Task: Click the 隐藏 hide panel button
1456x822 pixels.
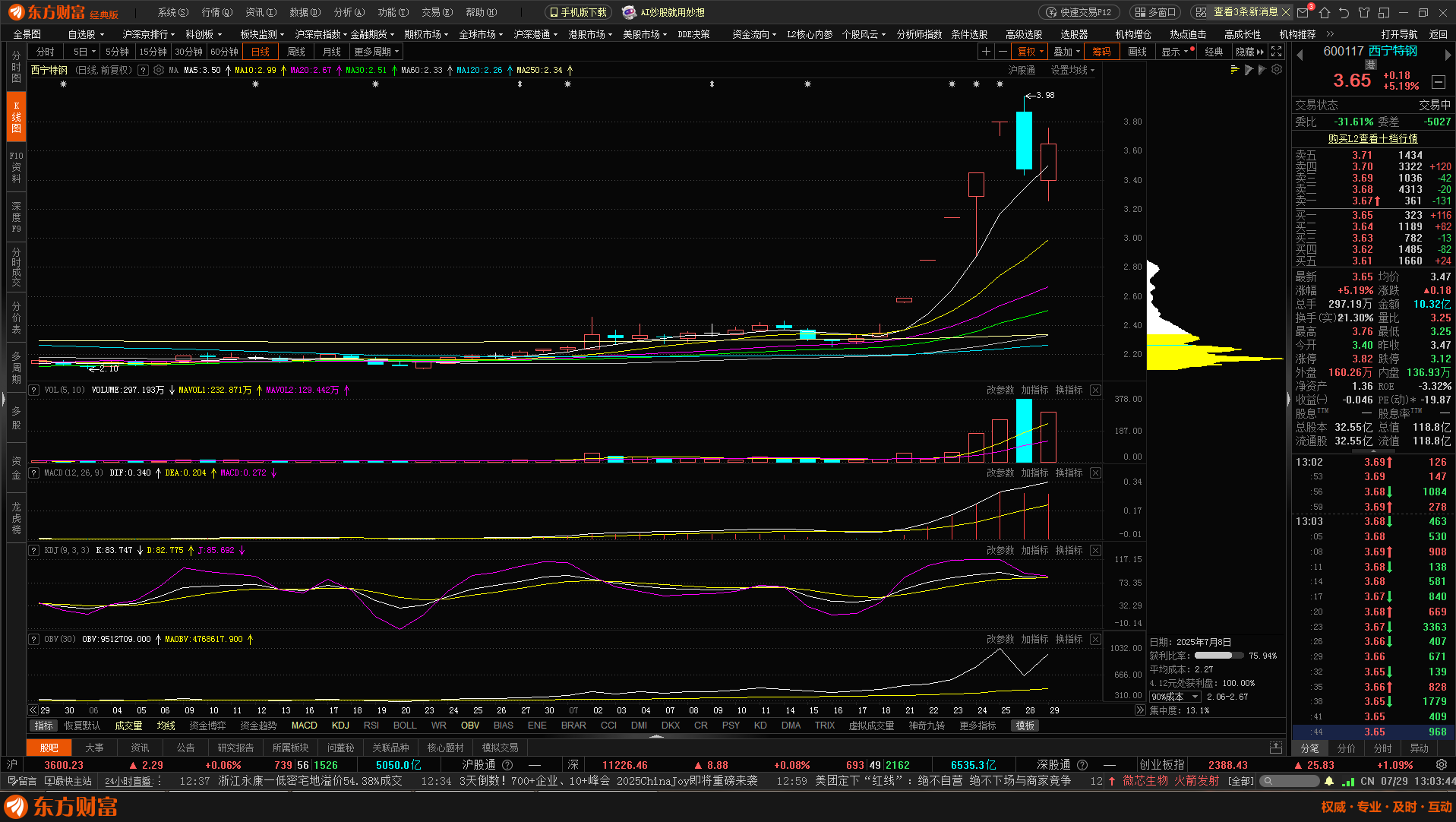Action: tap(1249, 52)
